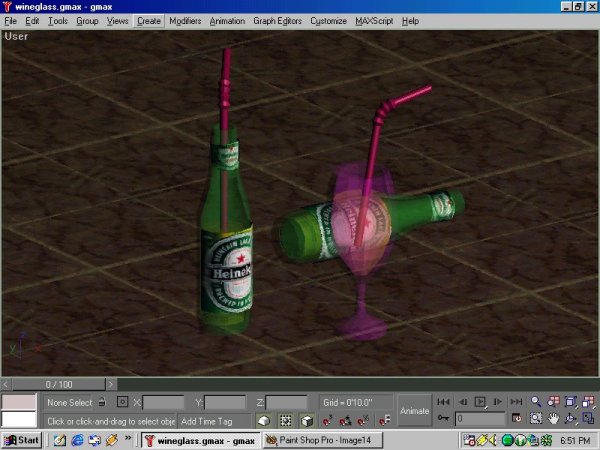Open Time Configuration clock icon
Viewport: 600px width, 450px height.
tap(517, 418)
